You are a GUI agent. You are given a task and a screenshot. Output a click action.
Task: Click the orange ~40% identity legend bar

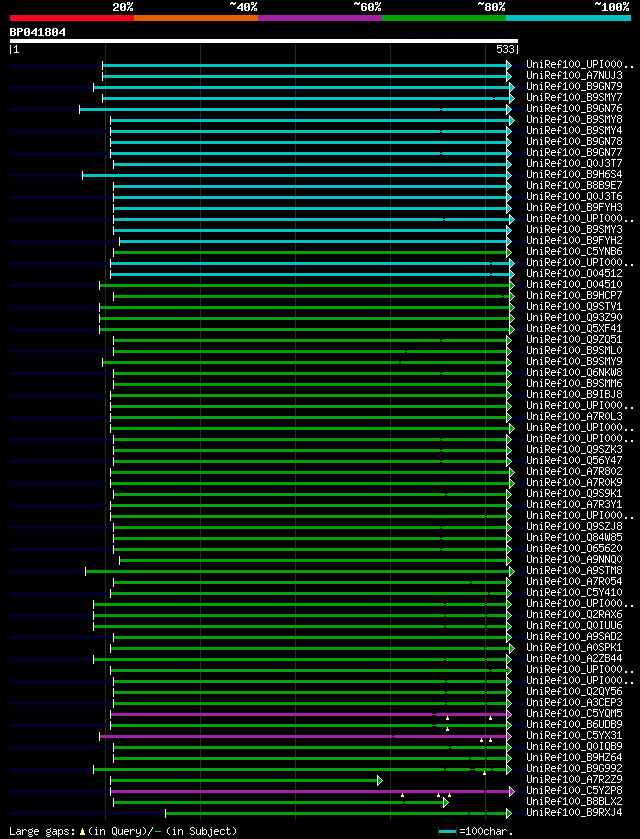point(196,18)
